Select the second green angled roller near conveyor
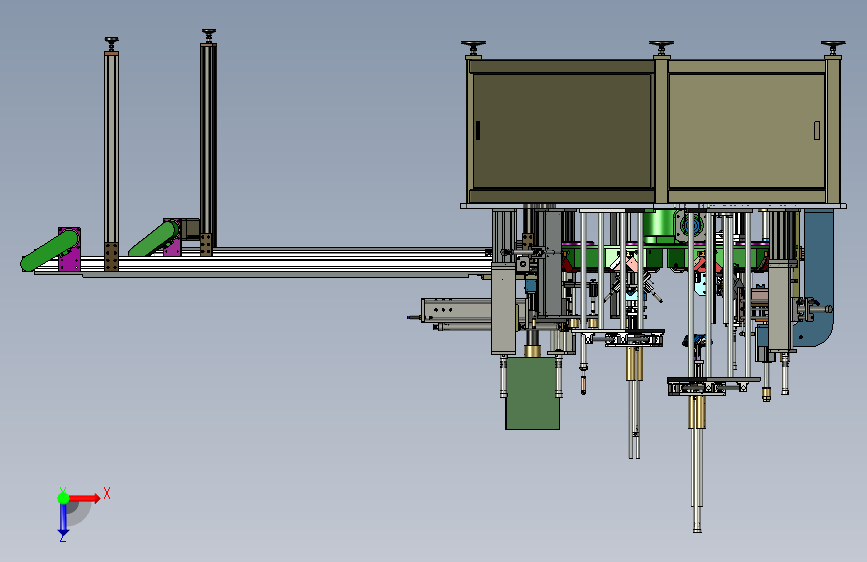 (154, 239)
